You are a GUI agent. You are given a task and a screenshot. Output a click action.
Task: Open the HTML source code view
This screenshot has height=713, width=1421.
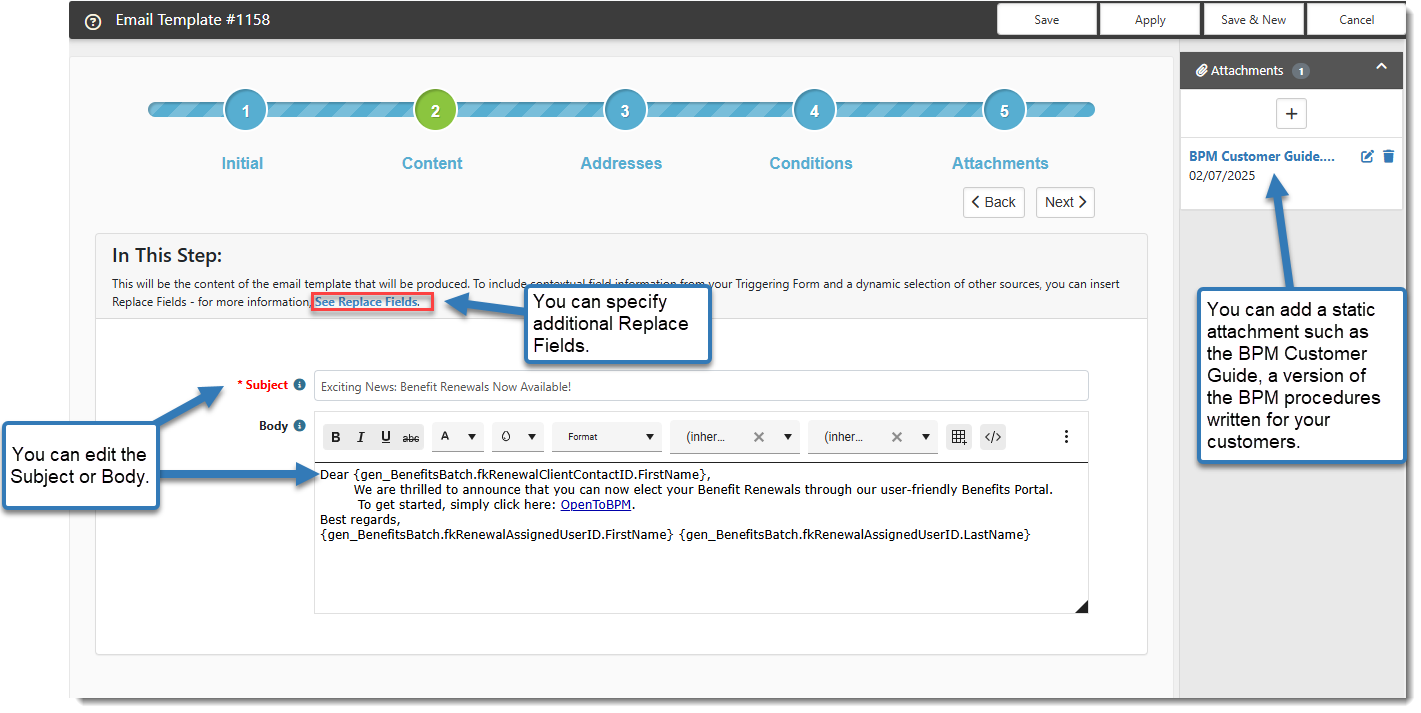(x=992, y=437)
